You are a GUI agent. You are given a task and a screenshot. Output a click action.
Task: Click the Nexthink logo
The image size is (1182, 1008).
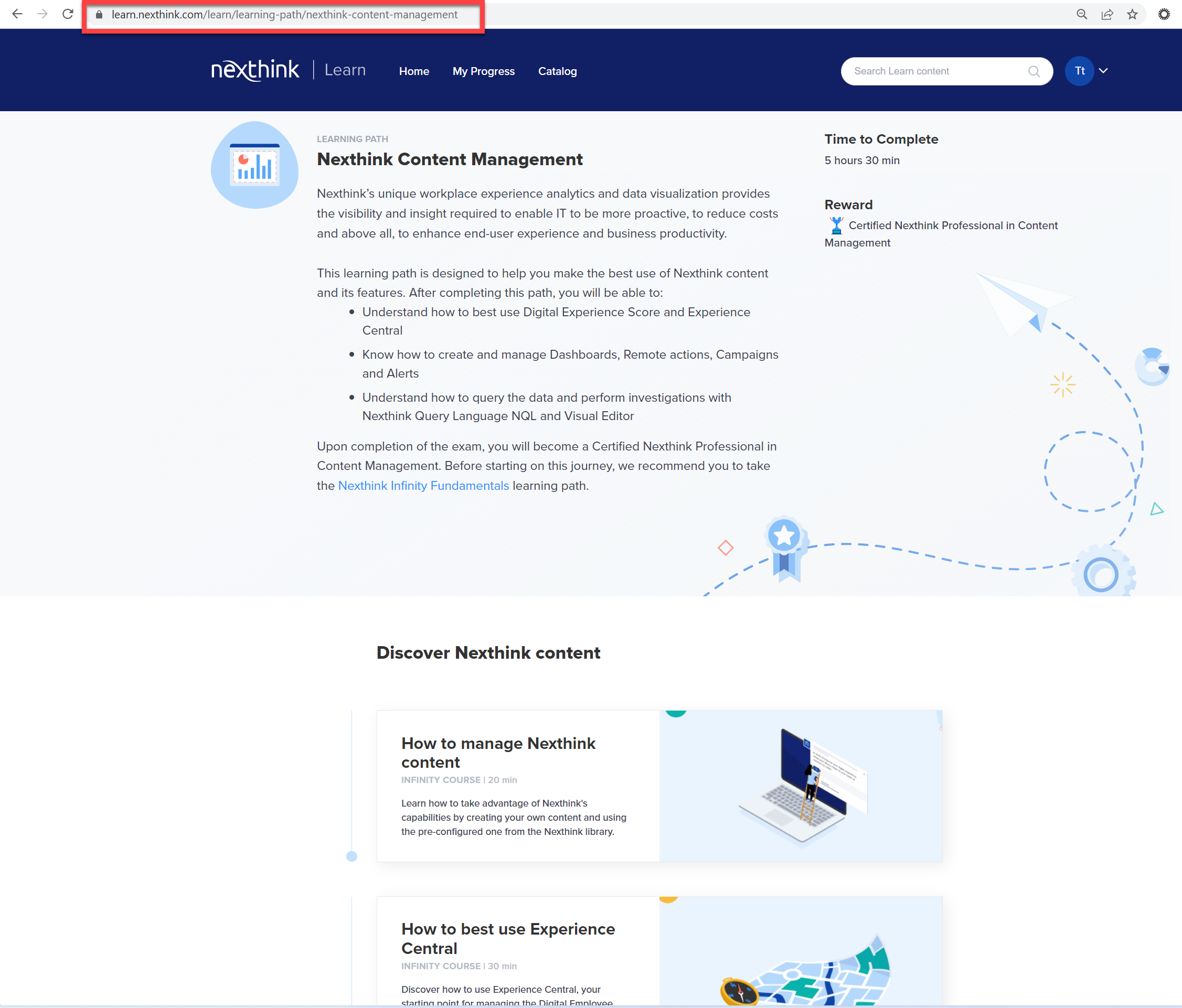coord(255,70)
